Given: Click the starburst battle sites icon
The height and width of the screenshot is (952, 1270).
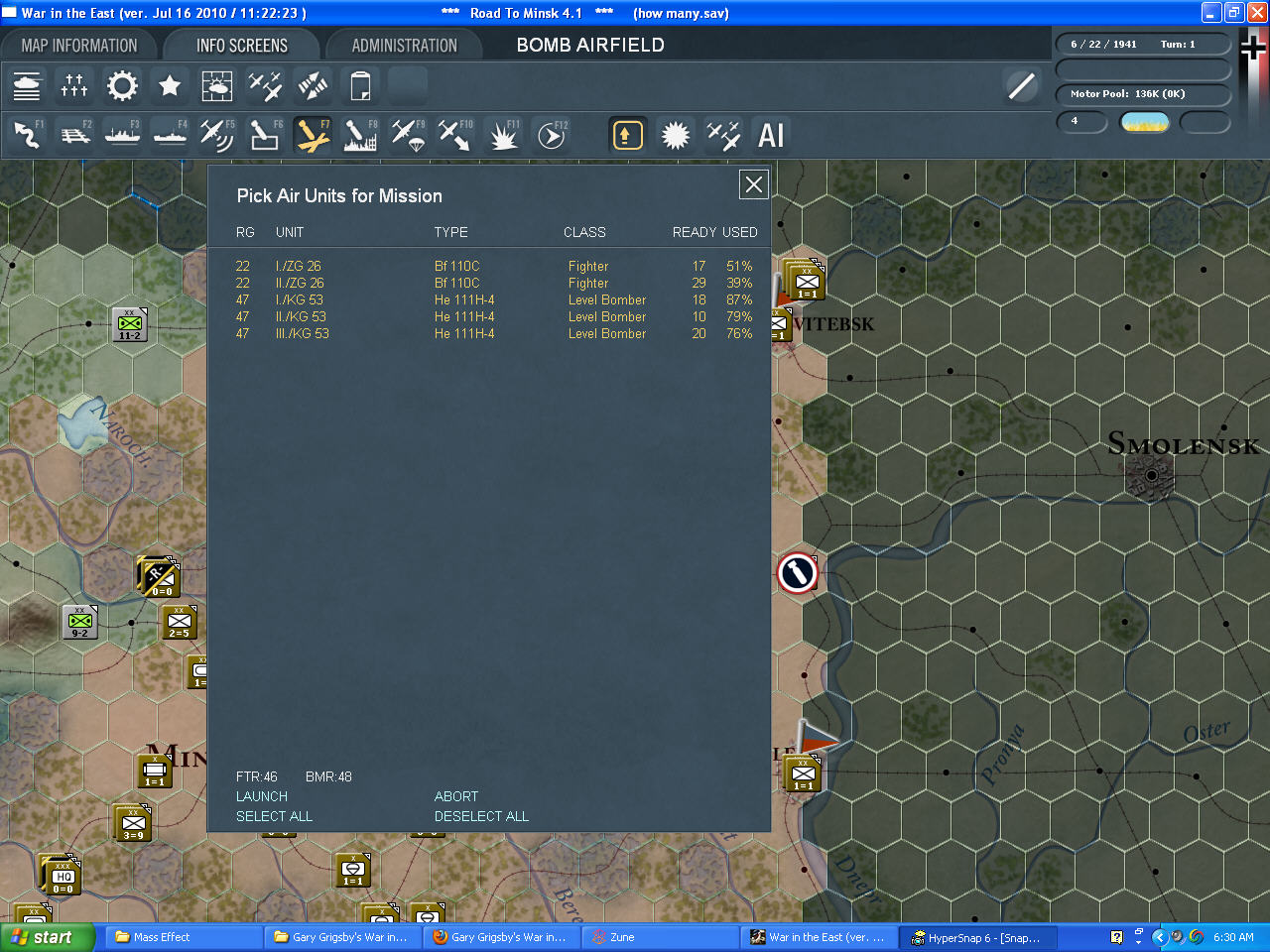Looking at the screenshot, I should click(676, 135).
